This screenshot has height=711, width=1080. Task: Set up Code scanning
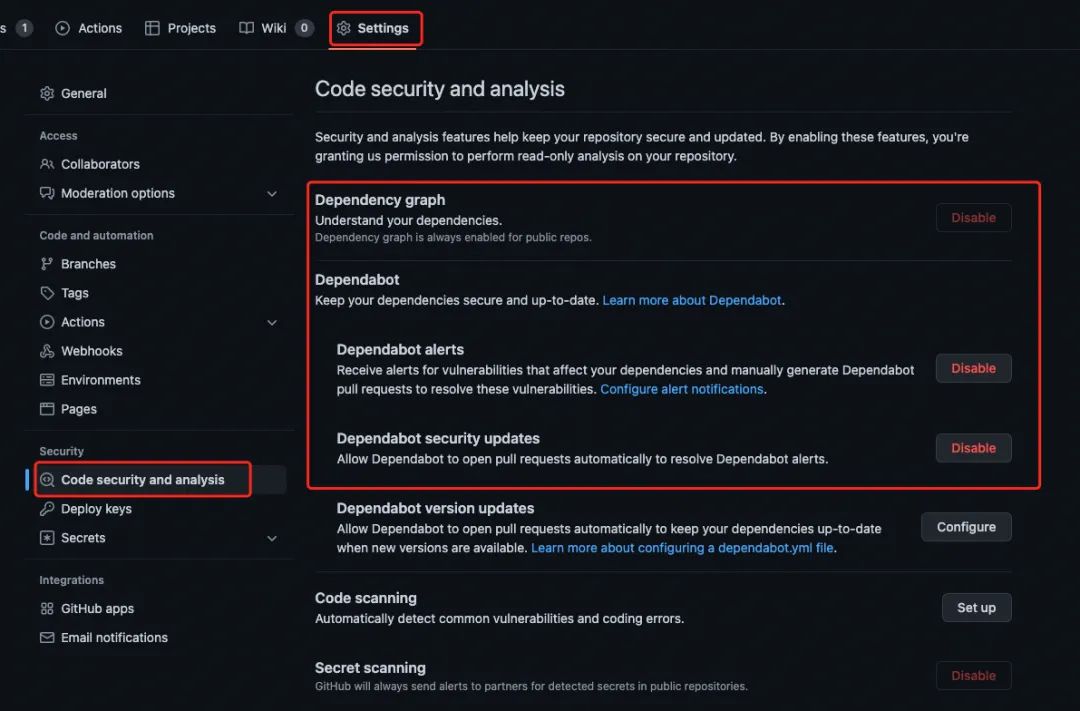tap(976, 607)
